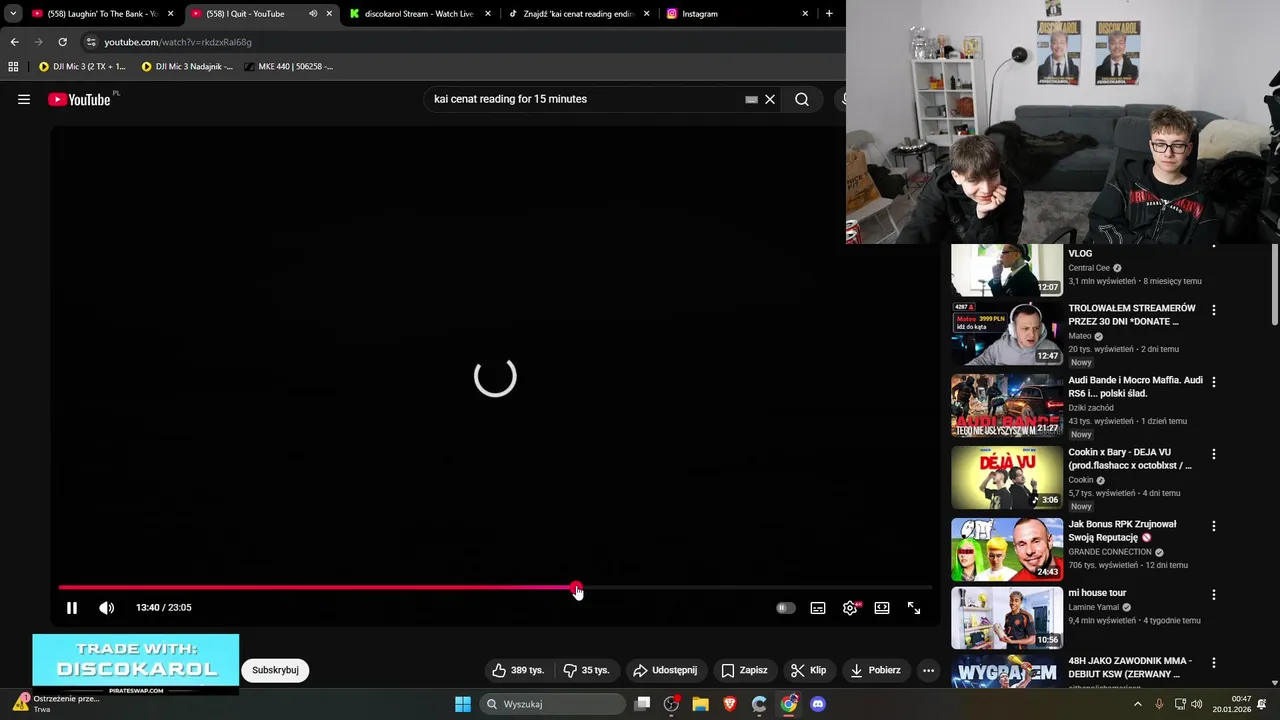Open the on-screen keyboard icon in search

click(752, 100)
